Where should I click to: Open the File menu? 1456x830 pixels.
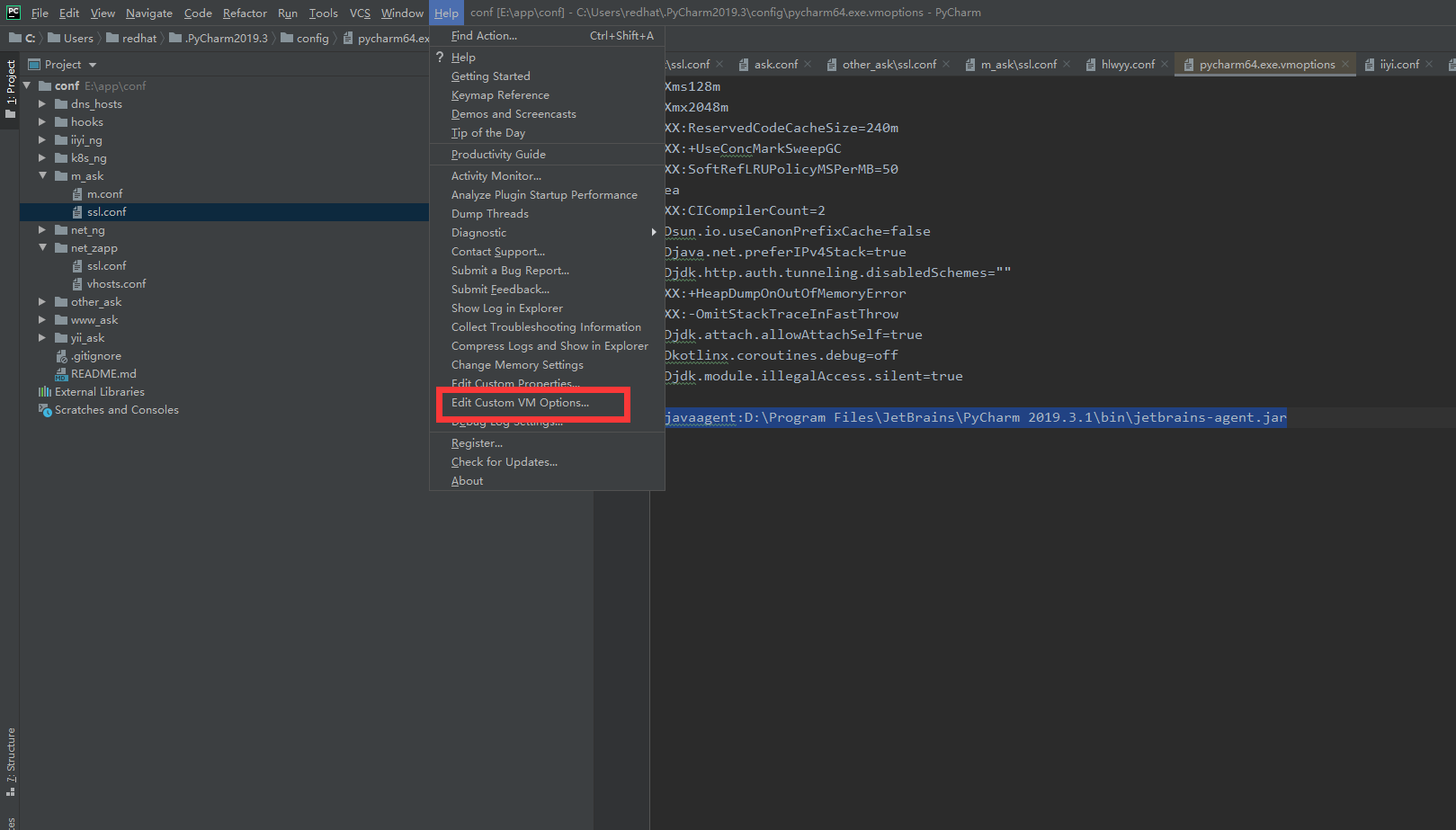(40, 13)
